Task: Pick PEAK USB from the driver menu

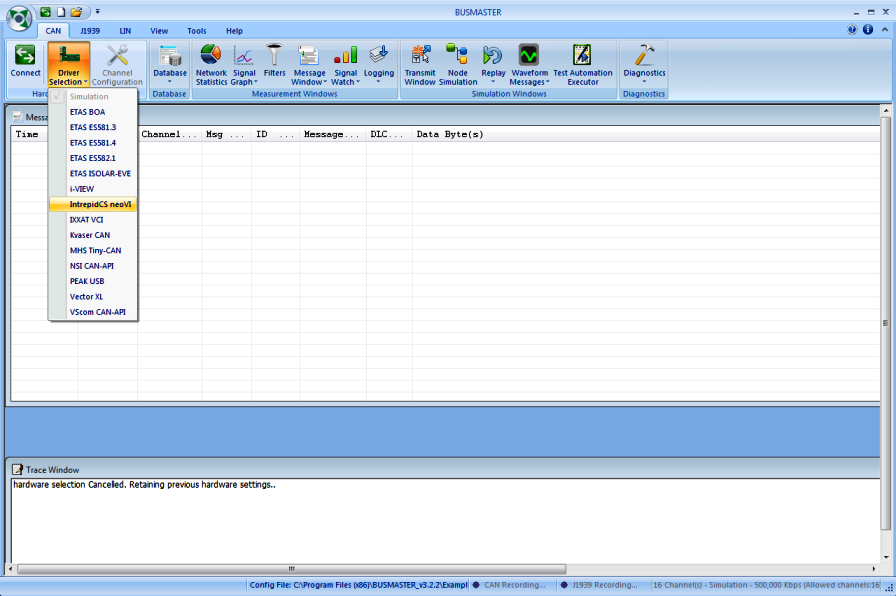Action: (87, 281)
